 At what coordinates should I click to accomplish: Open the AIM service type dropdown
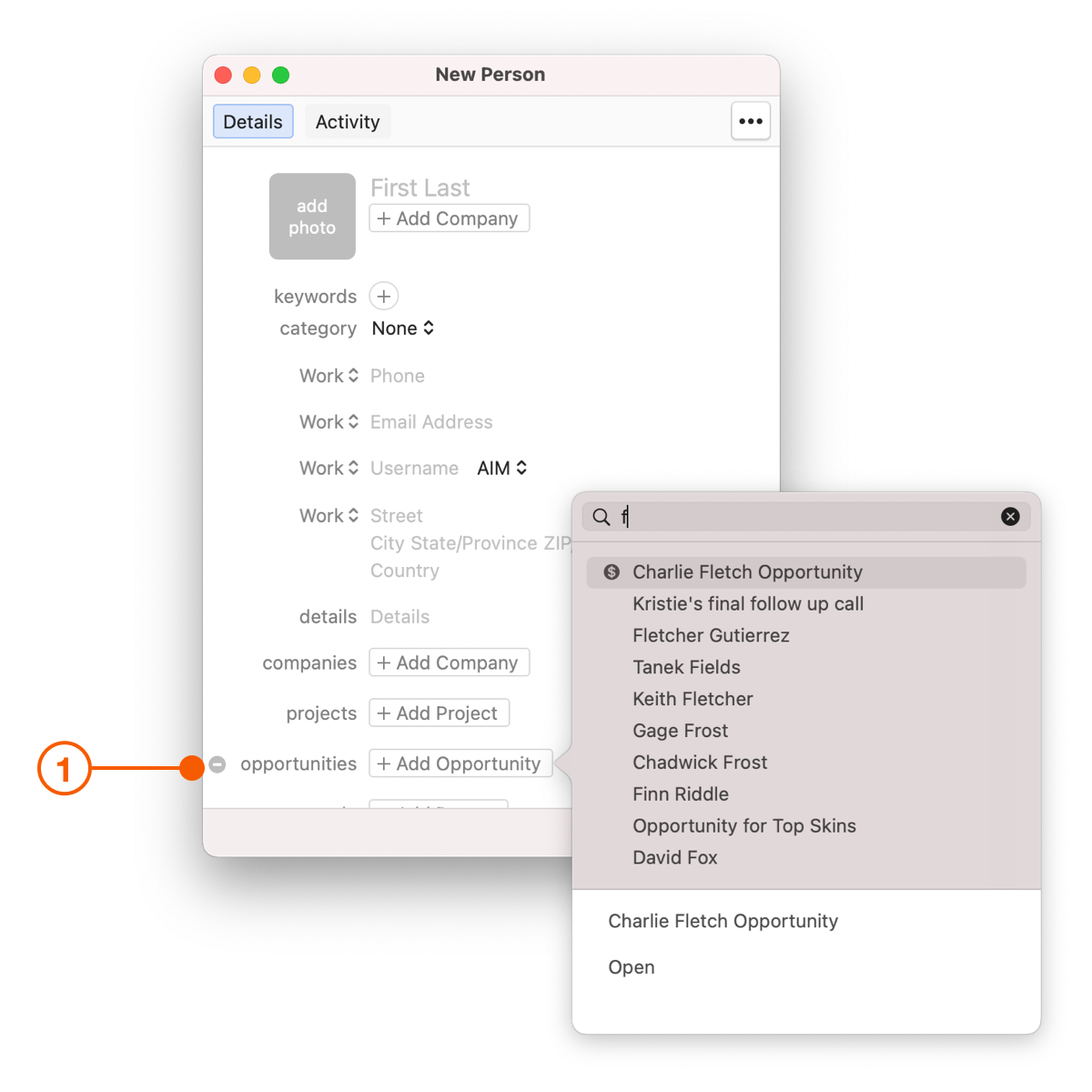pyautogui.click(x=502, y=469)
